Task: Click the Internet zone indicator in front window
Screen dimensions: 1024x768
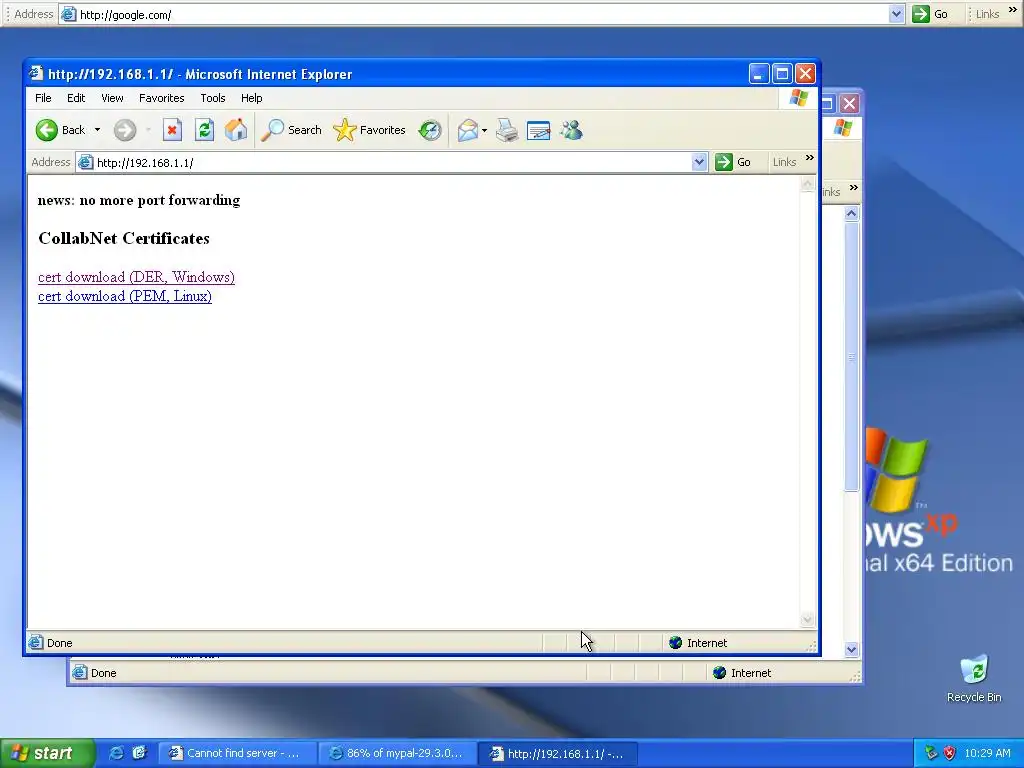Action: [698, 643]
